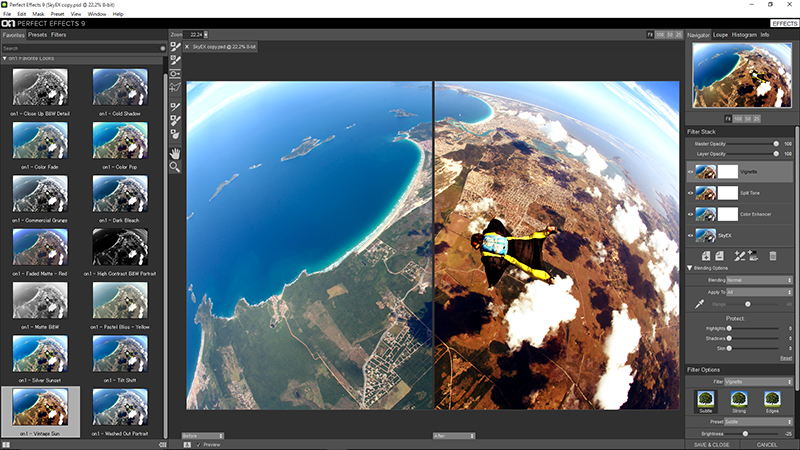Image resolution: width=800 pixels, height=450 pixels.
Task: Set Navigator zoom to 25
Action: [757, 119]
